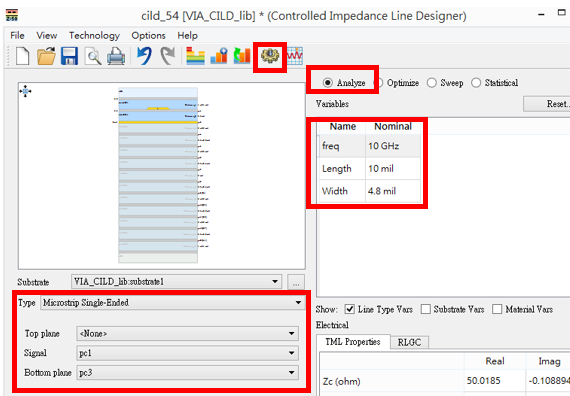Click the Name column header
Screen dimensions: 570x396
click(x=342, y=127)
